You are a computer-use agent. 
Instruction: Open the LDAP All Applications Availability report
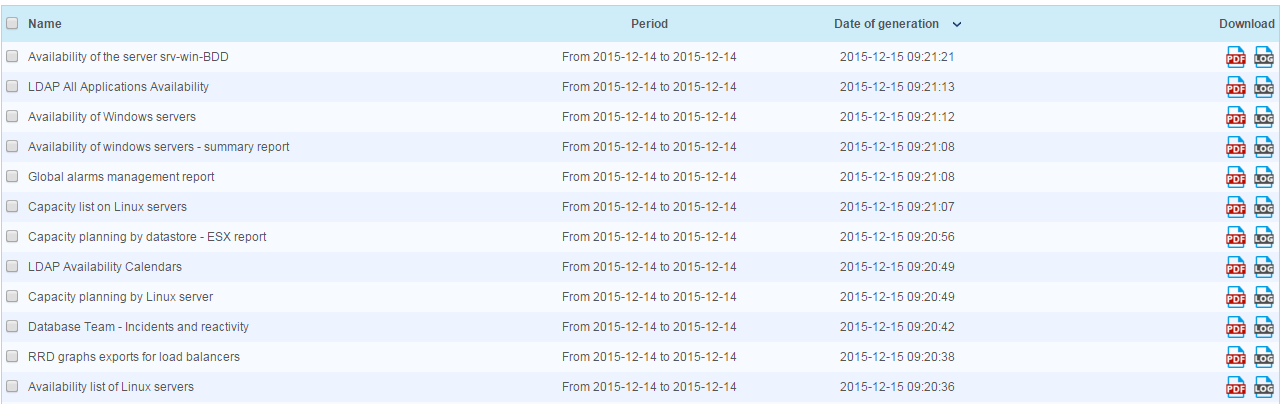click(x=118, y=87)
